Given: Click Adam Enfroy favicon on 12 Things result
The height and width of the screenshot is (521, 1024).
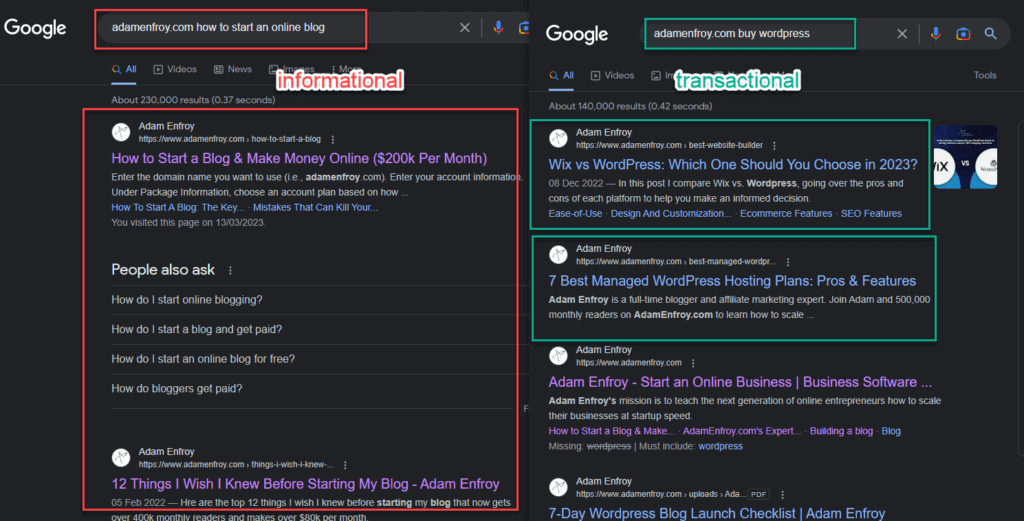Looking at the screenshot, I should 121,458.
